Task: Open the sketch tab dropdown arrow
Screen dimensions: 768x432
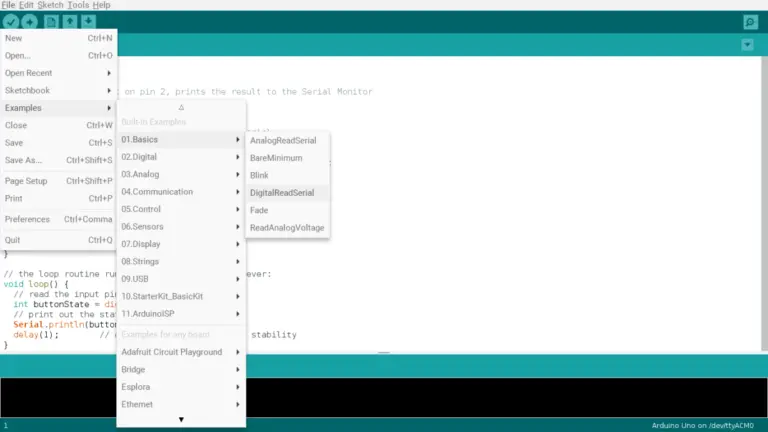Action: (747, 45)
